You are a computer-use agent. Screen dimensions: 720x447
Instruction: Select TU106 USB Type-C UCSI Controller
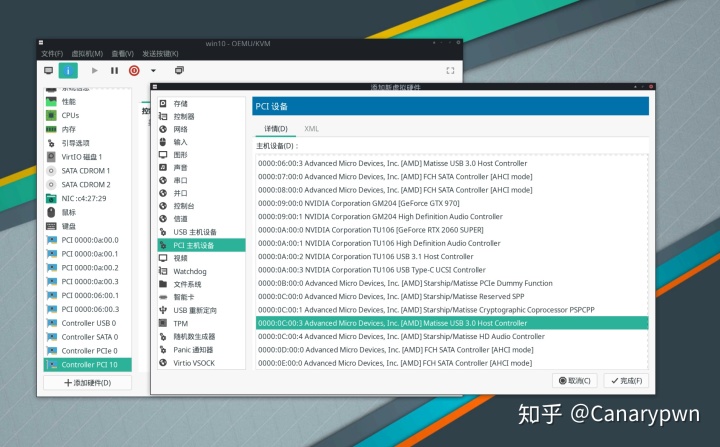pos(452,270)
